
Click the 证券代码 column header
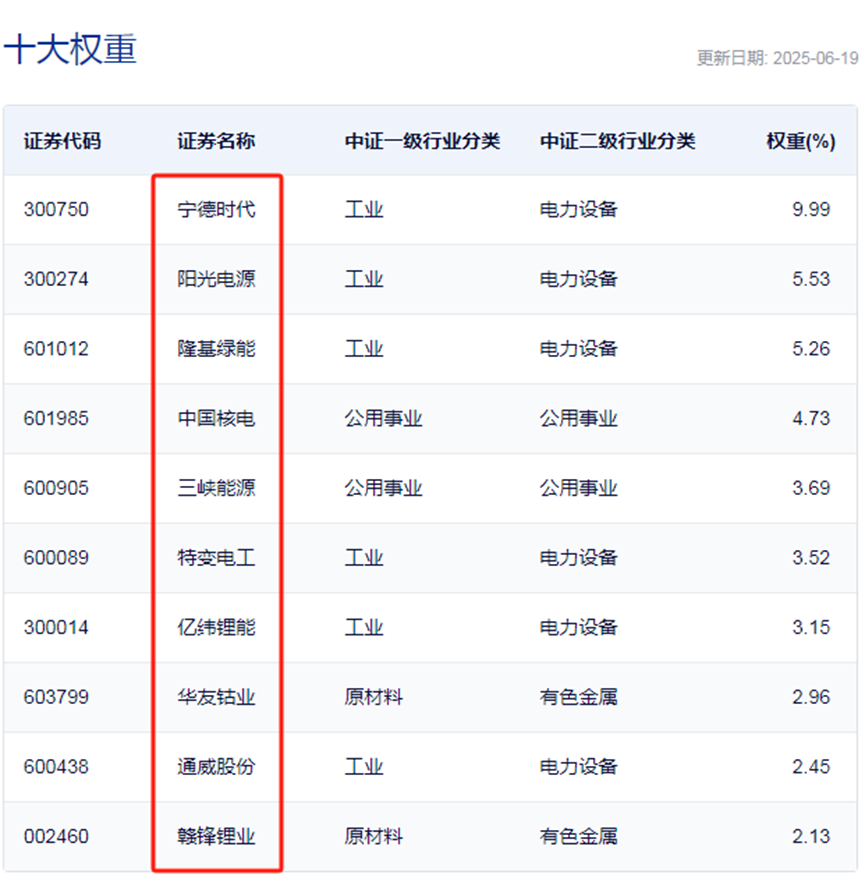(x=62, y=141)
